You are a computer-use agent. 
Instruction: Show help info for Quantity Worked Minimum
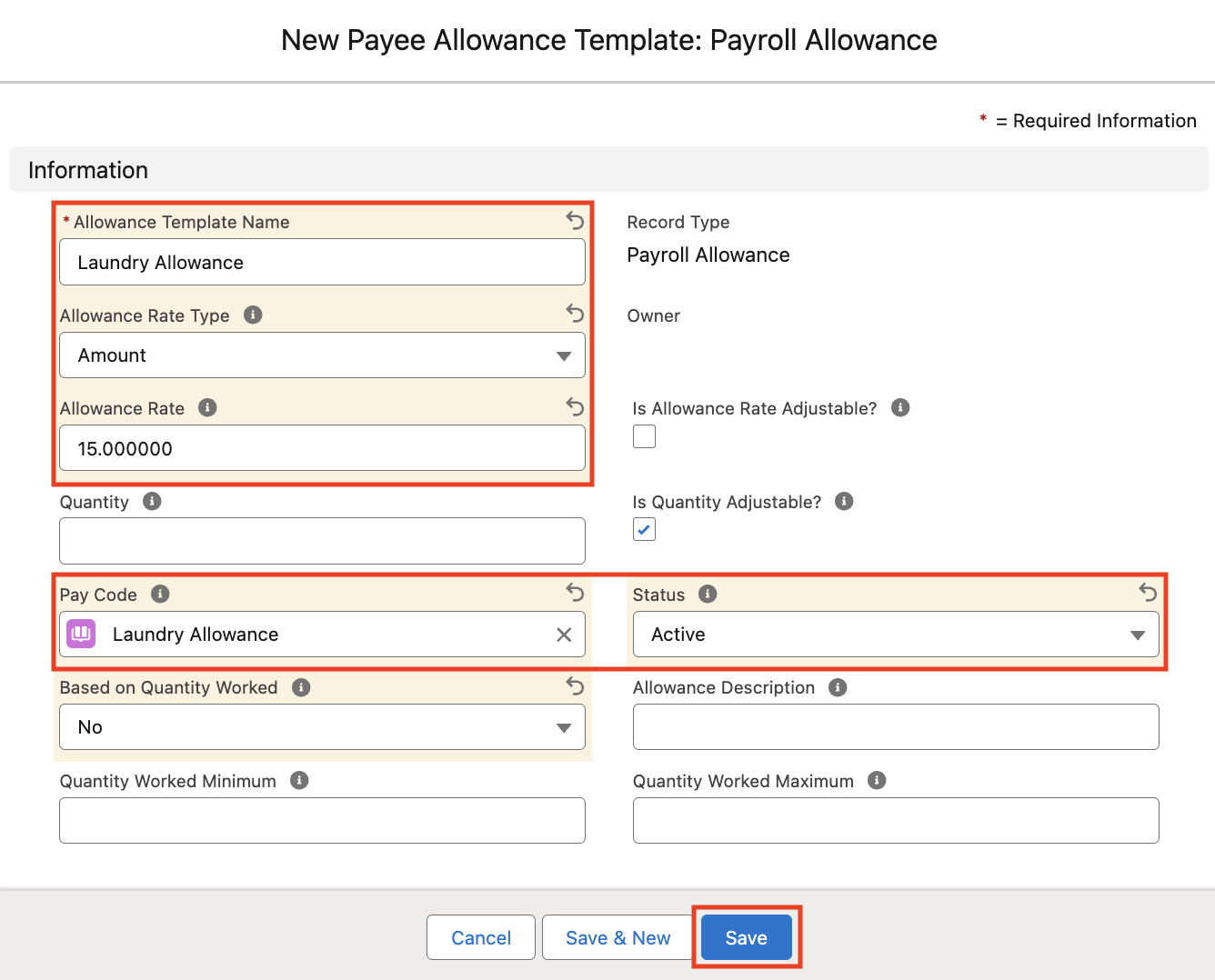pyautogui.click(x=299, y=780)
